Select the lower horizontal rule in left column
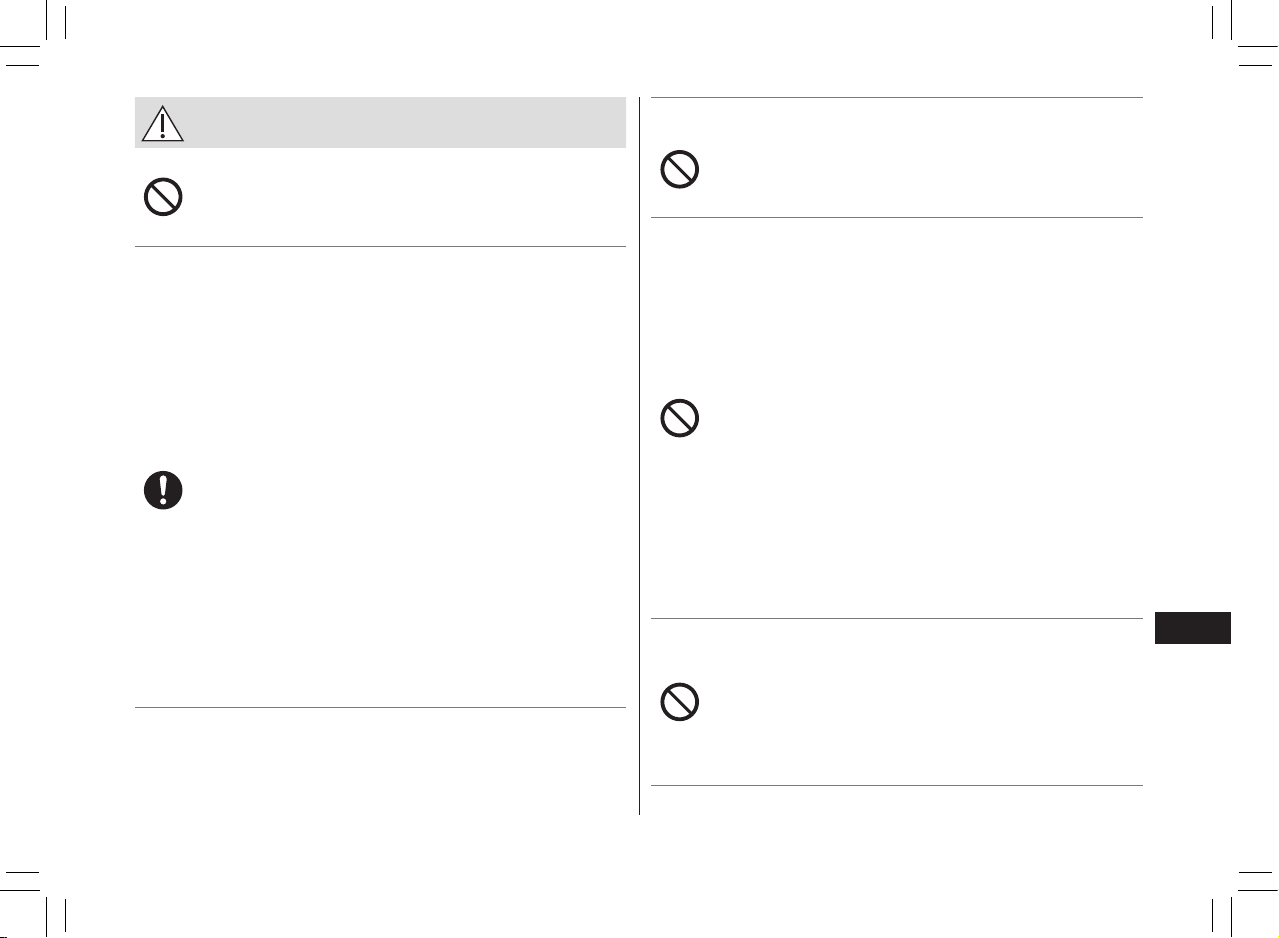Viewport: 1279px width, 938px height. pyautogui.click(x=380, y=708)
